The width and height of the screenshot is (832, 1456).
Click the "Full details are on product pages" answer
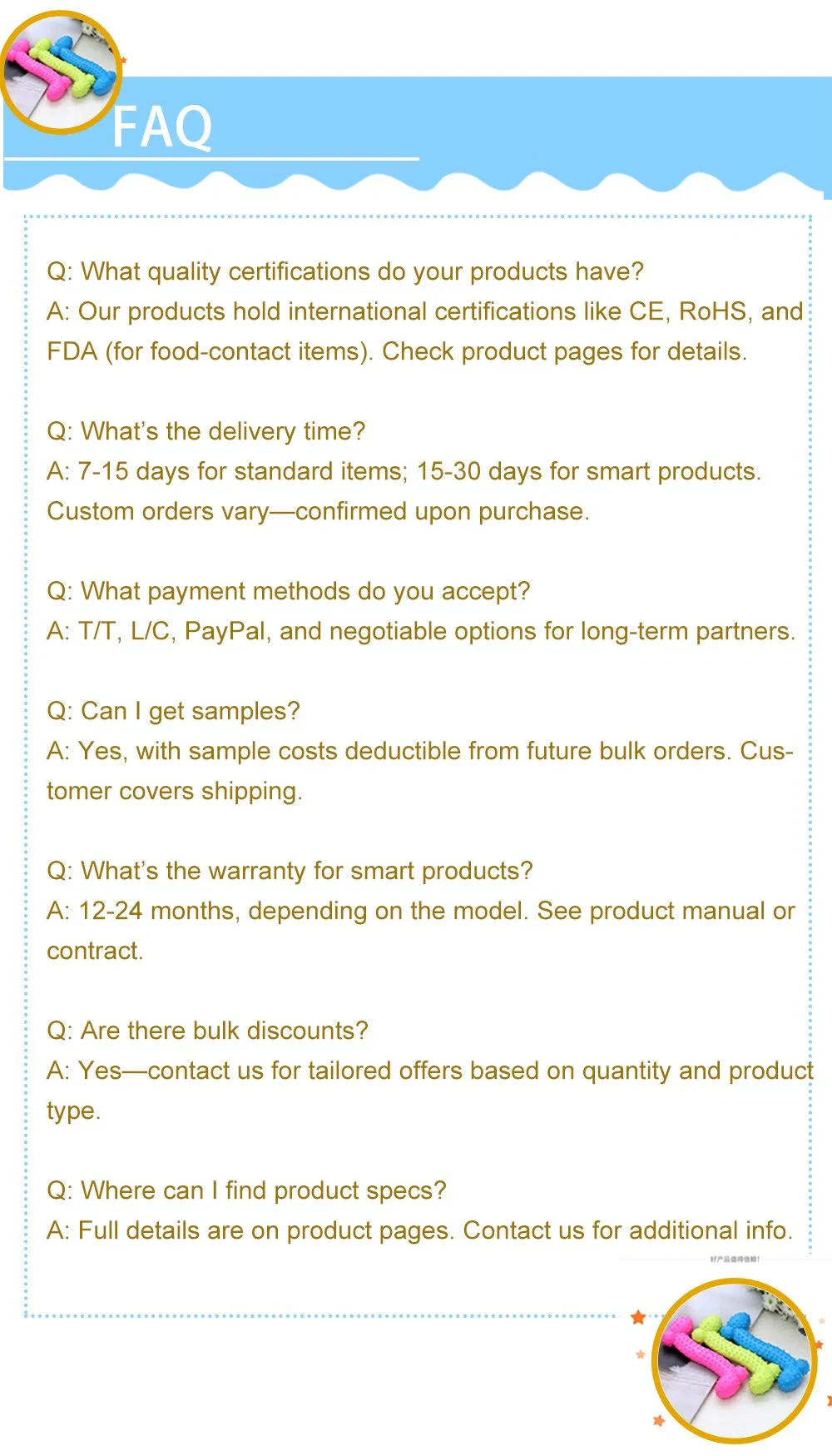pyautogui.click(x=419, y=1230)
